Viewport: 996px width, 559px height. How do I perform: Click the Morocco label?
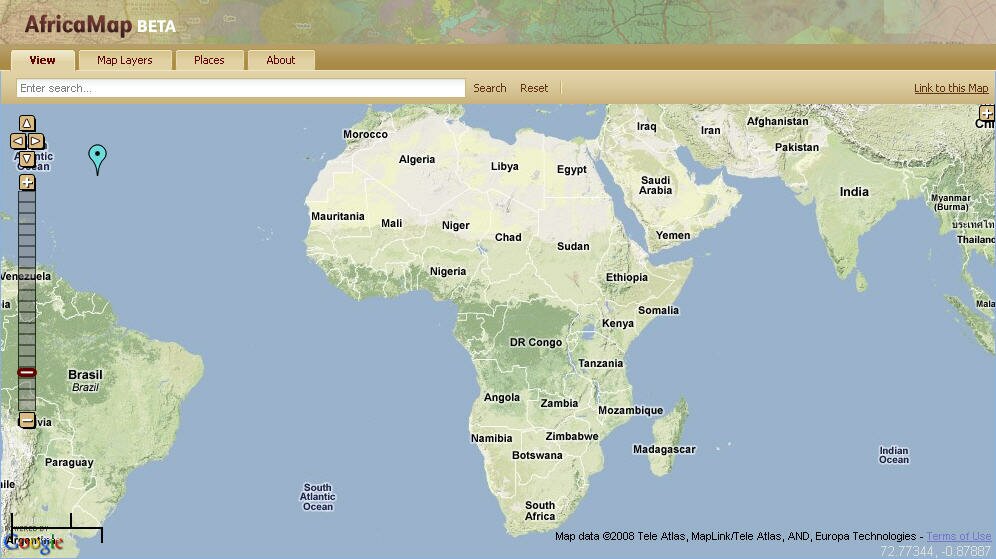[365, 135]
